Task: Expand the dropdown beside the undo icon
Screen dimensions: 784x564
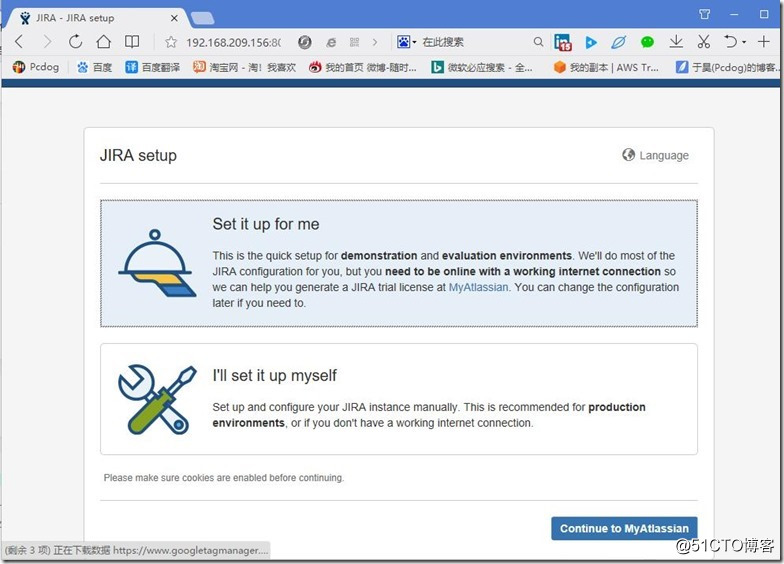Action: click(744, 42)
